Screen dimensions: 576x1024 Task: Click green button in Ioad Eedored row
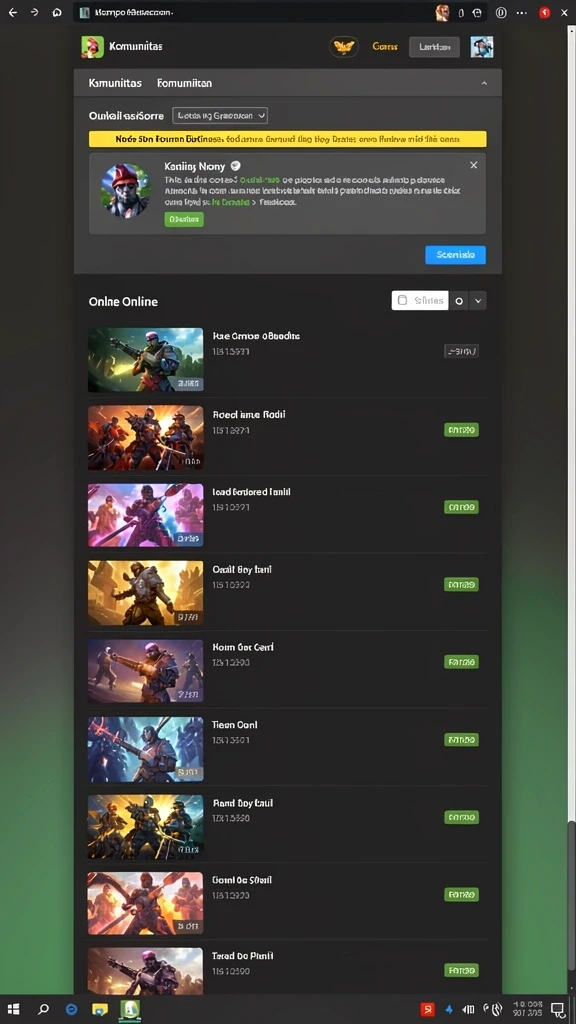[x=461, y=507]
